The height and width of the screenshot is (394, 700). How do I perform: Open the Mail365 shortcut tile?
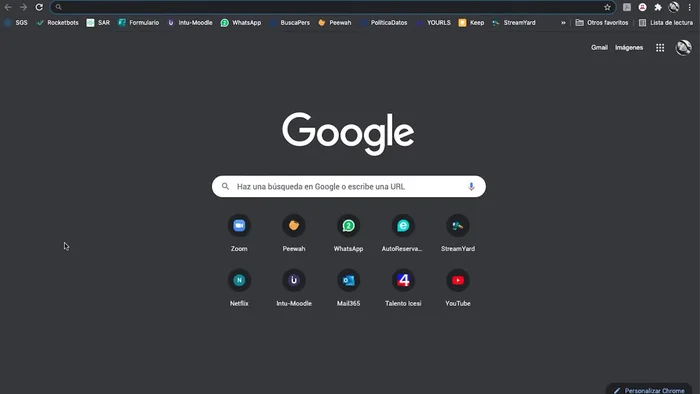(348, 288)
